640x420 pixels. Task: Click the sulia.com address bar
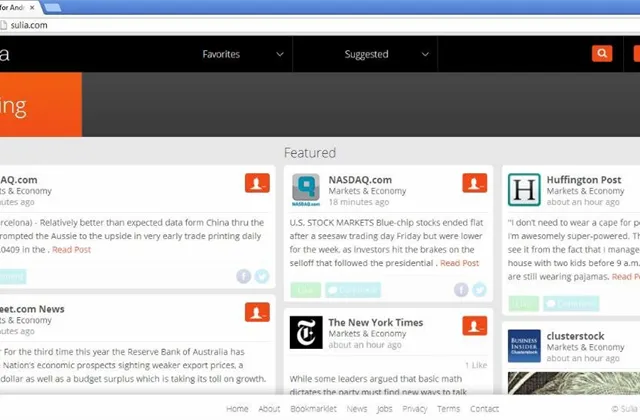[318, 25]
